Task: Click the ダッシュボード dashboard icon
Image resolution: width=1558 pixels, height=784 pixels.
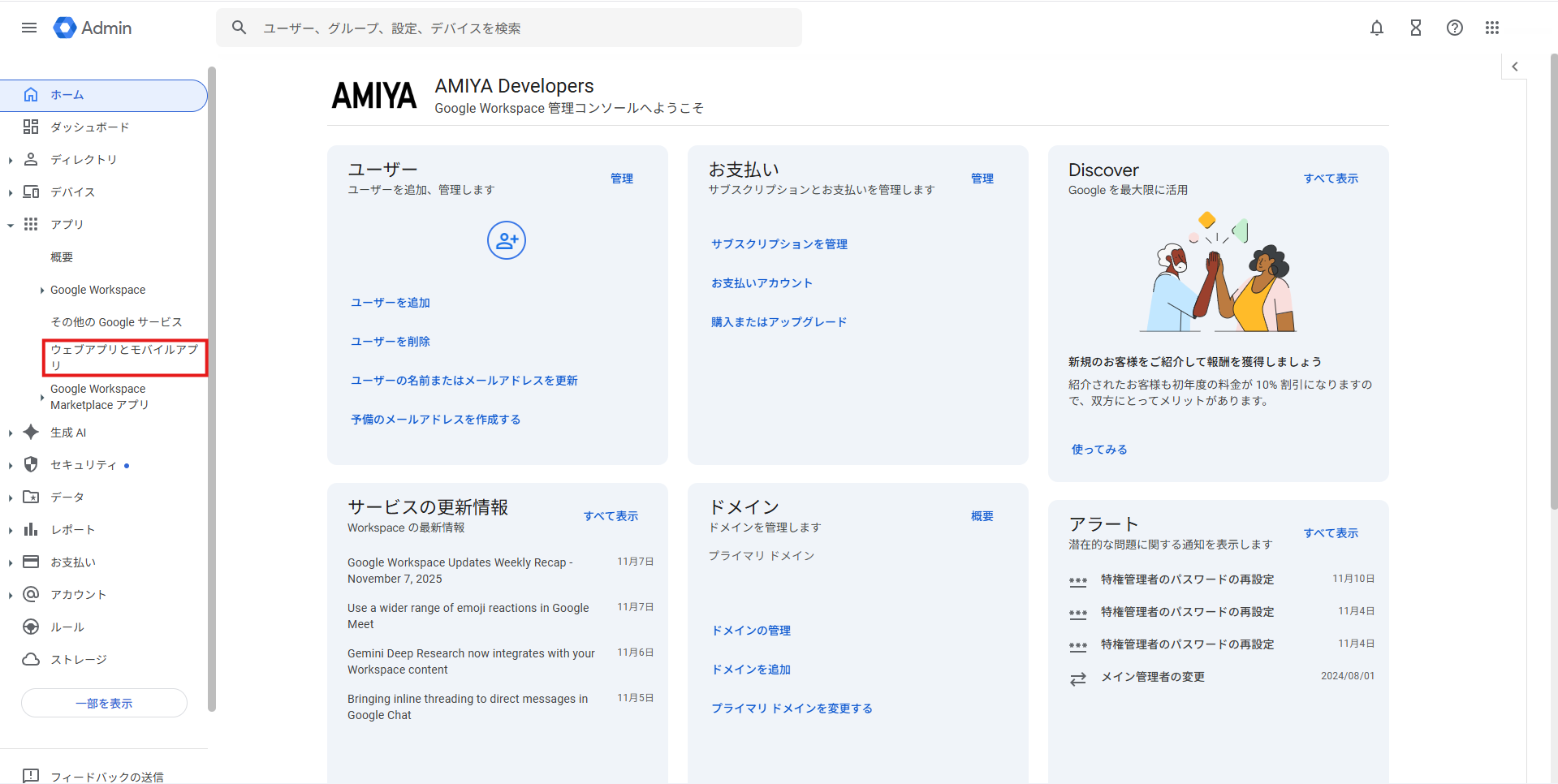Action: point(31,127)
